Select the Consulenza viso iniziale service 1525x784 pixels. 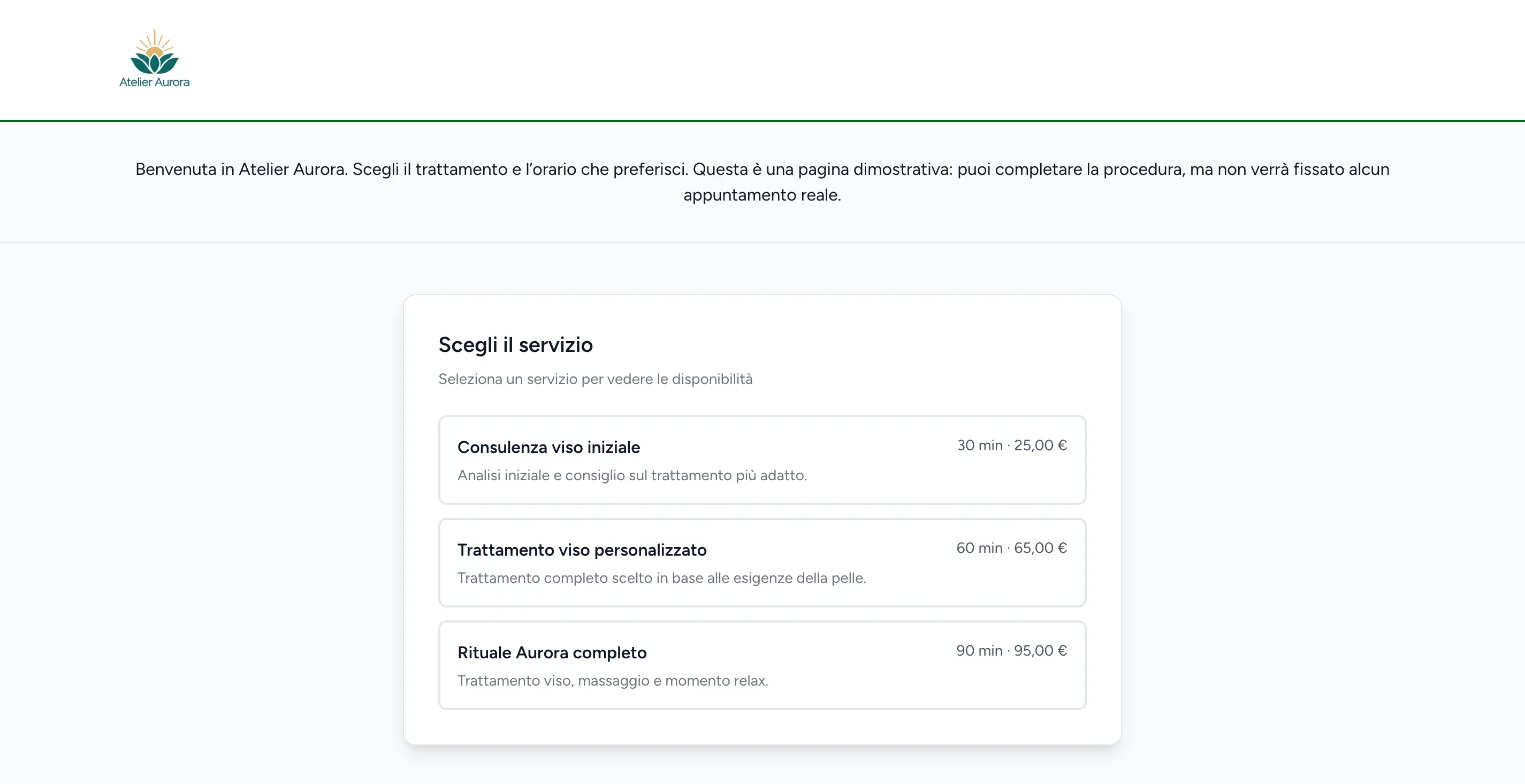pos(762,460)
